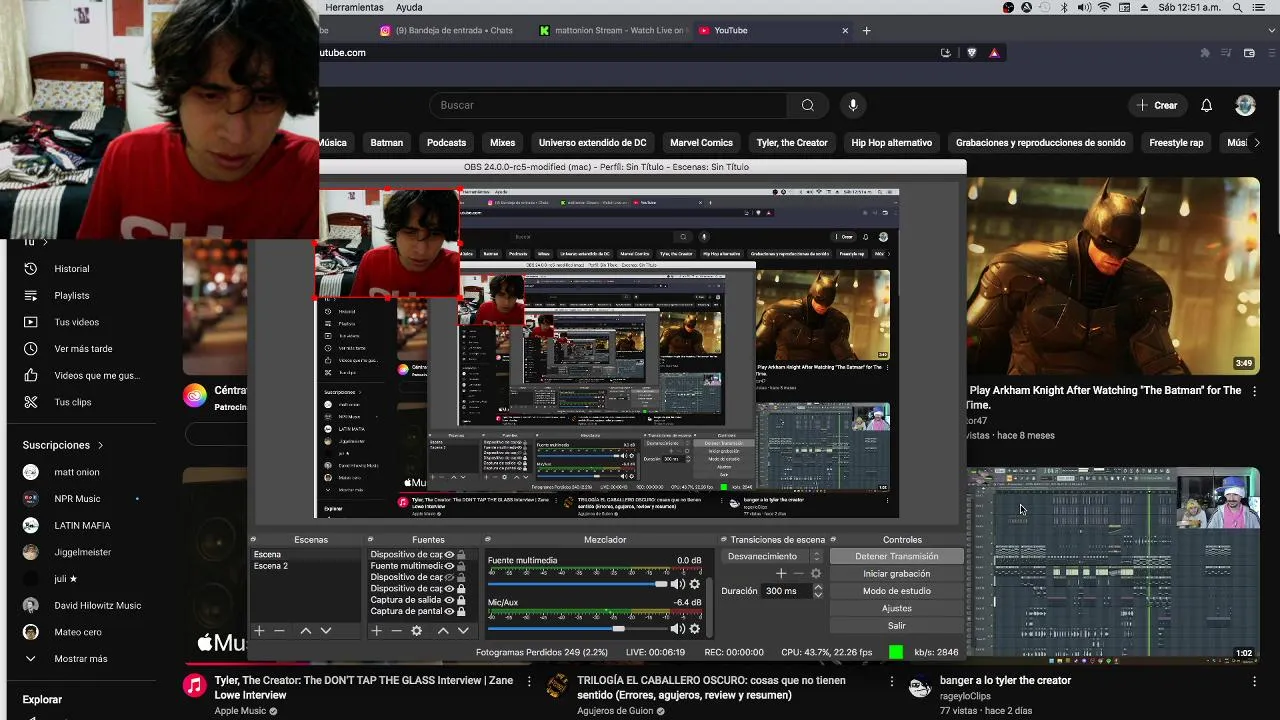This screenshot has height=720, width=1280.
Task: Click Detener Transmisión button
Action: pos(896,556)
